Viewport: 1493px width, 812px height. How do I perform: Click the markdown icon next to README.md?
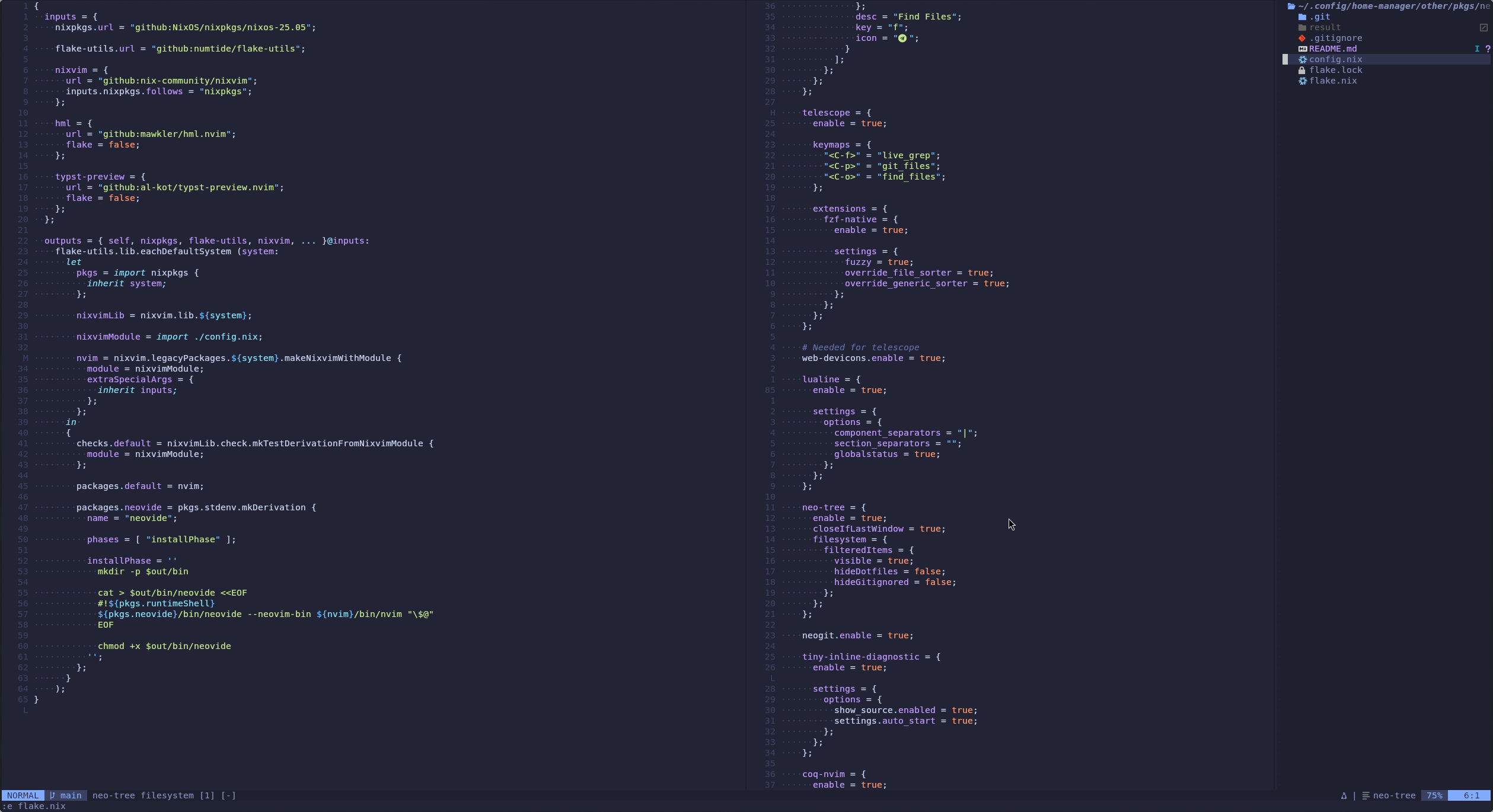(x=1302, y=49)
